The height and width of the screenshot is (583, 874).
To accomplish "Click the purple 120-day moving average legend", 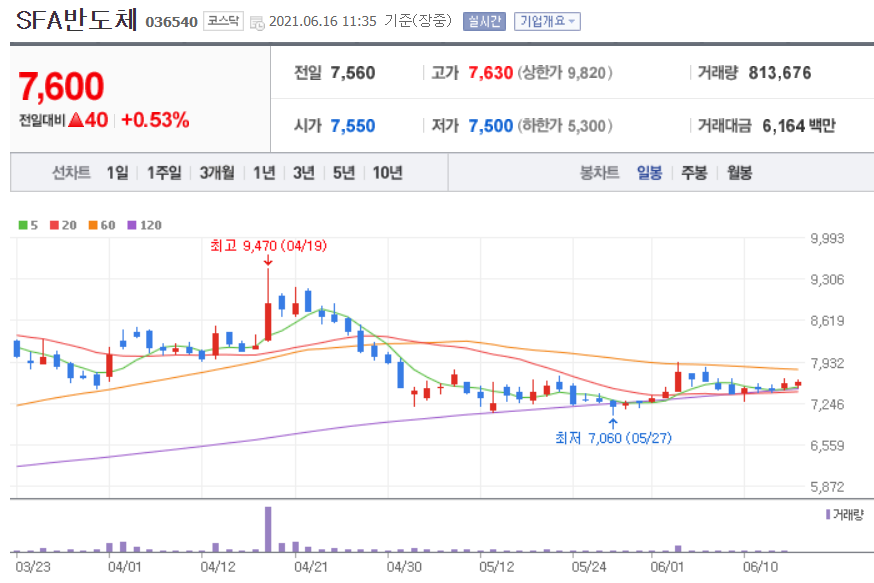I will [144, 225].
